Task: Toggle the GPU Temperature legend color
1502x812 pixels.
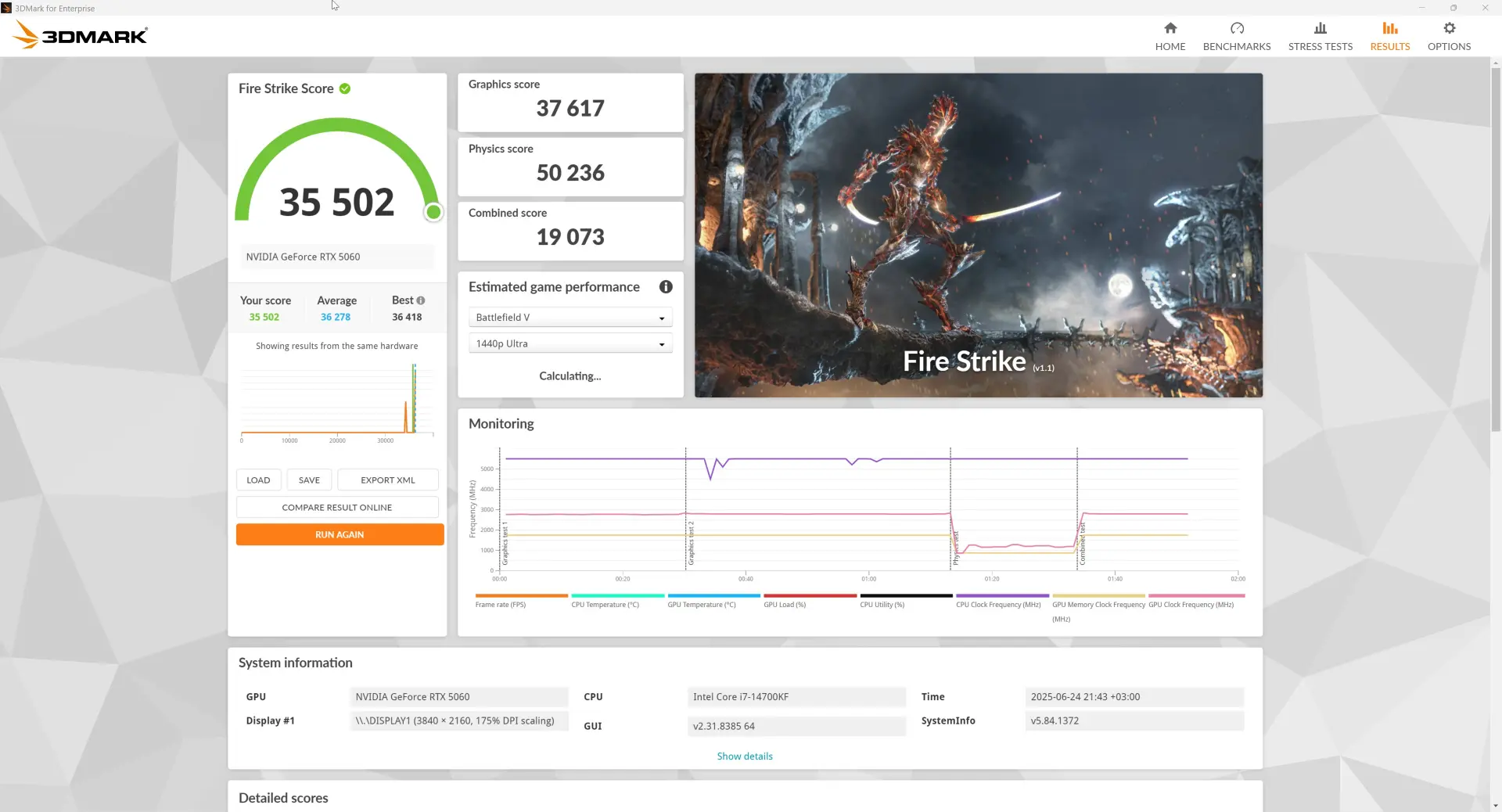Action: coord(714,596)
